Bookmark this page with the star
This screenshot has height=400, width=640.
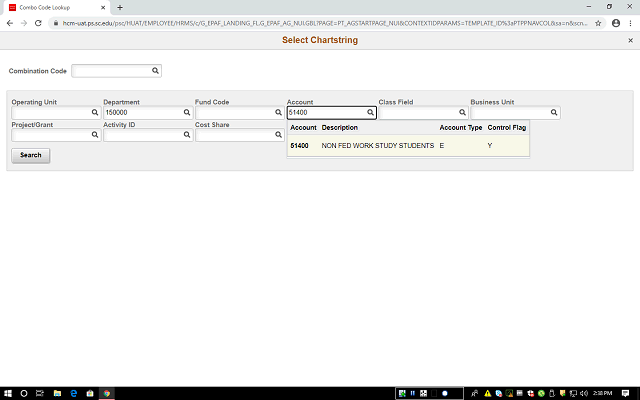coord(598,23)
